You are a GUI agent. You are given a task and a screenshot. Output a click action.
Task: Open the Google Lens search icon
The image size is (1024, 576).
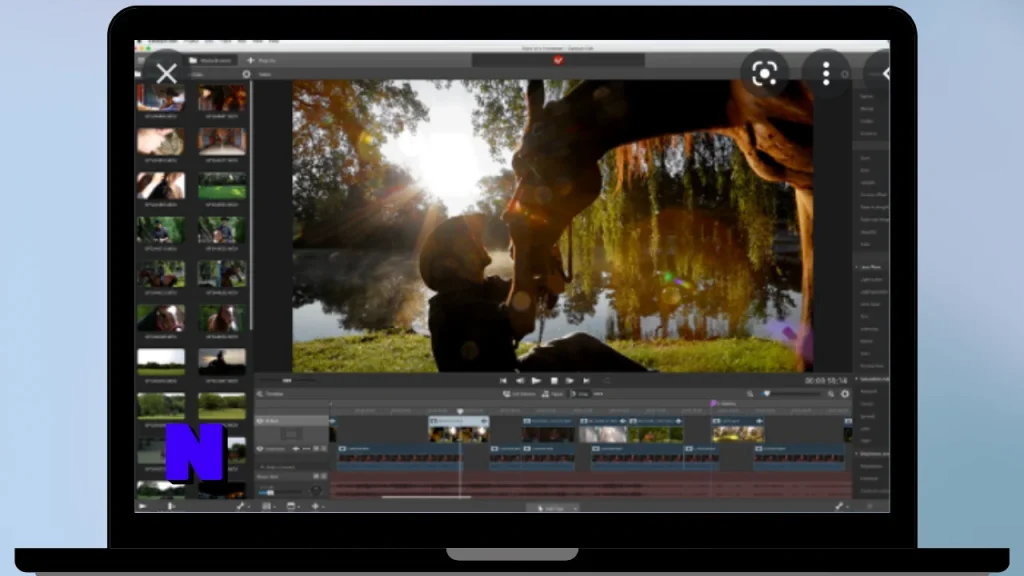coord(764,73)
